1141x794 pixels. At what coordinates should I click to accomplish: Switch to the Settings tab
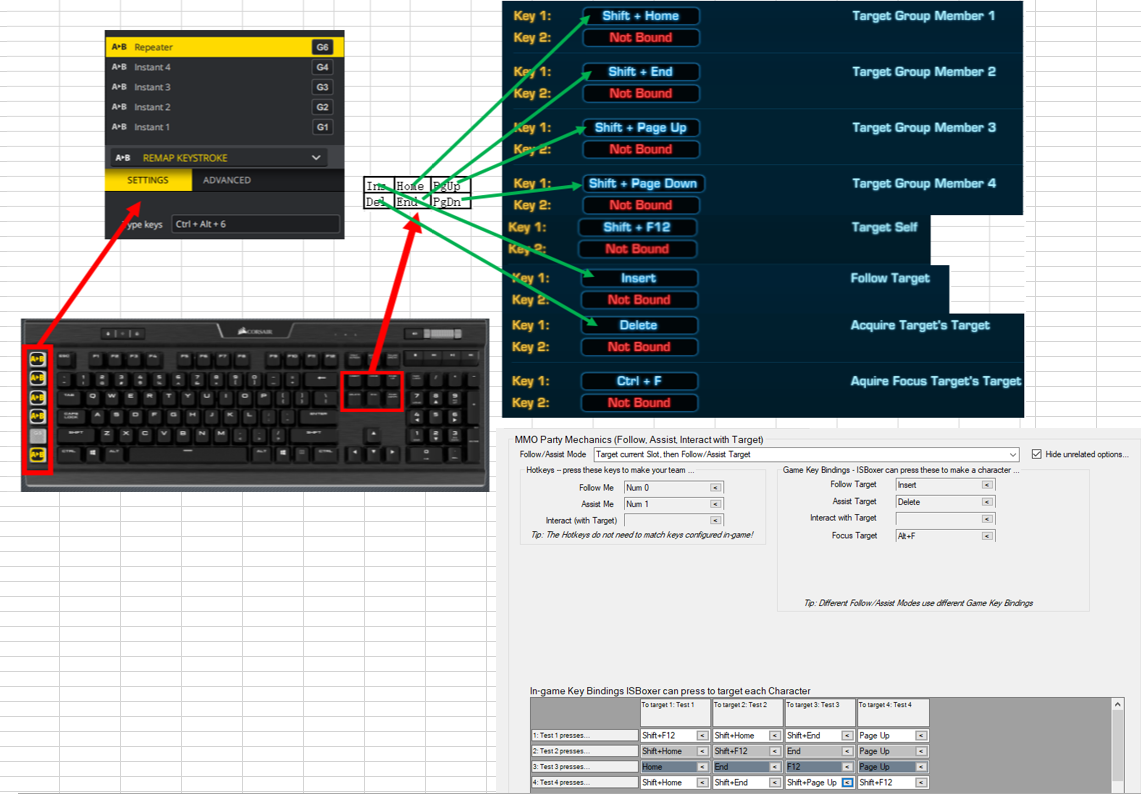(148, 180)
